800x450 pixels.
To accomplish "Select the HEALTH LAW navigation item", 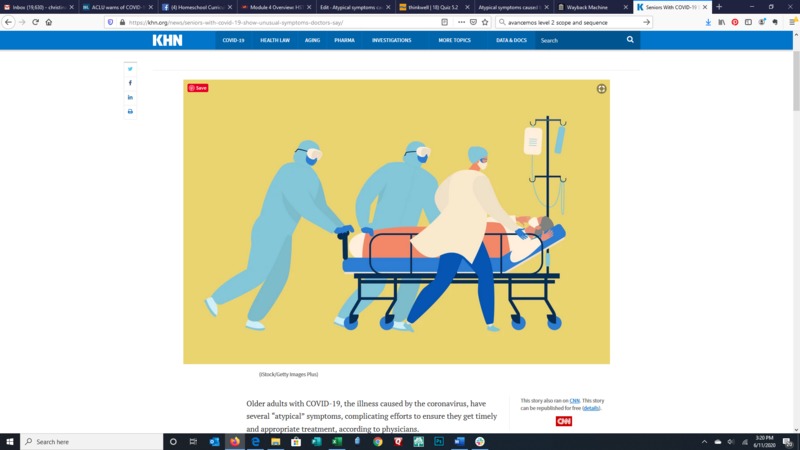I will click(x=275, y=40).
